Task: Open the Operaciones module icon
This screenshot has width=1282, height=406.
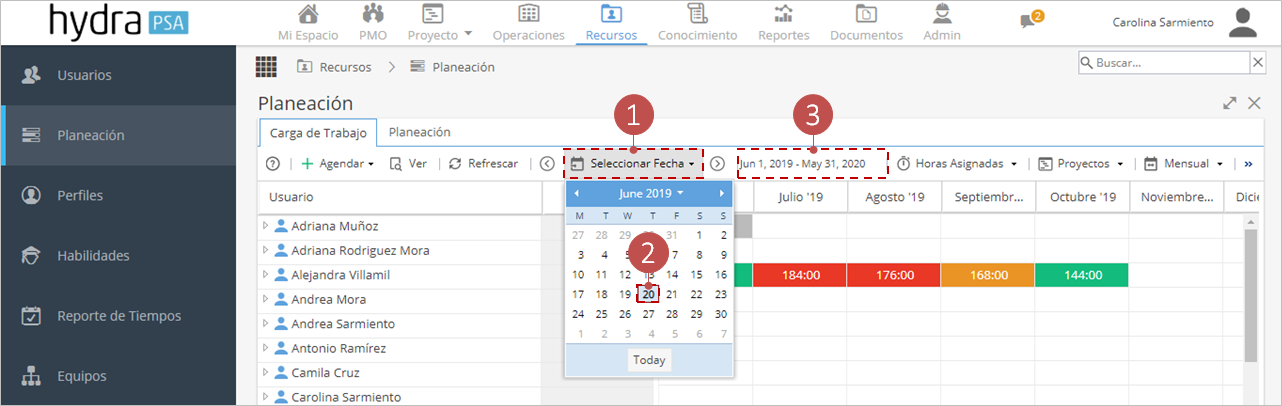Action: [x=529, y=14]
